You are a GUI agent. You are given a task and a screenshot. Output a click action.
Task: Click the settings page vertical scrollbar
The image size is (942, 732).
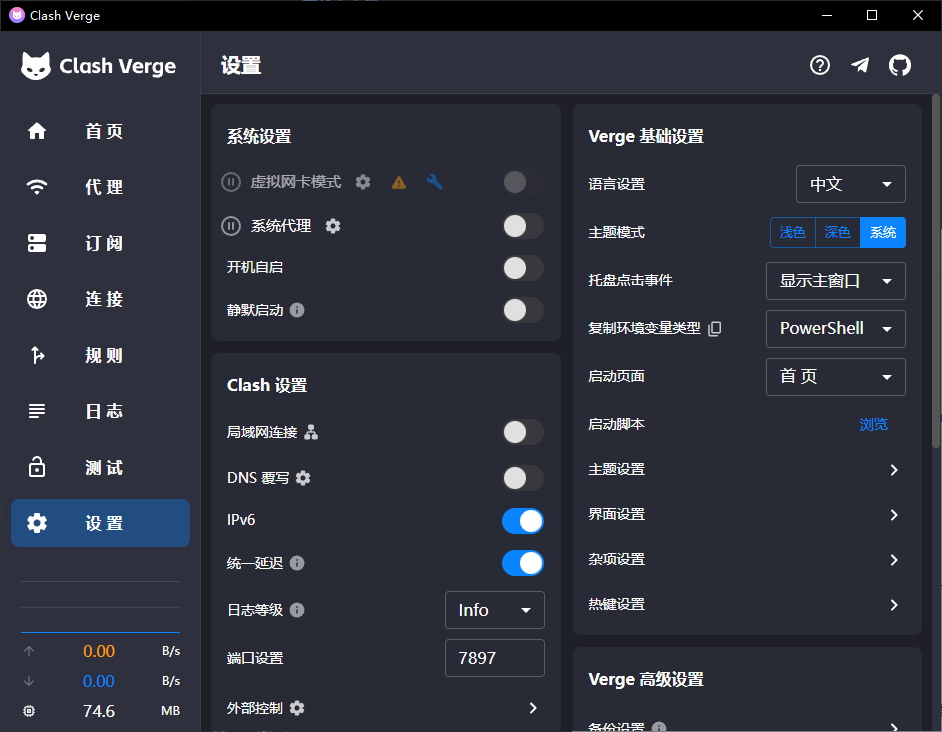click(x=935, y=270)
